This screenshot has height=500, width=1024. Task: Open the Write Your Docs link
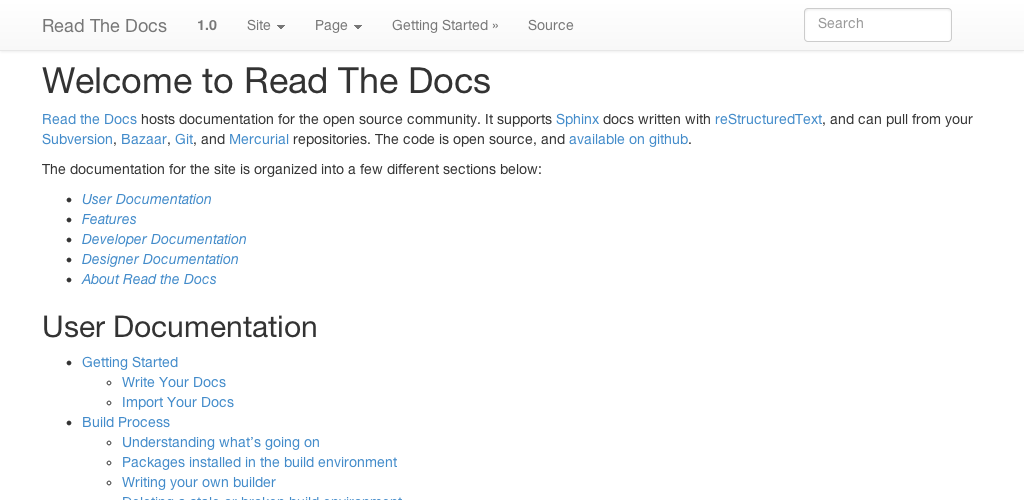click(174, 382)
